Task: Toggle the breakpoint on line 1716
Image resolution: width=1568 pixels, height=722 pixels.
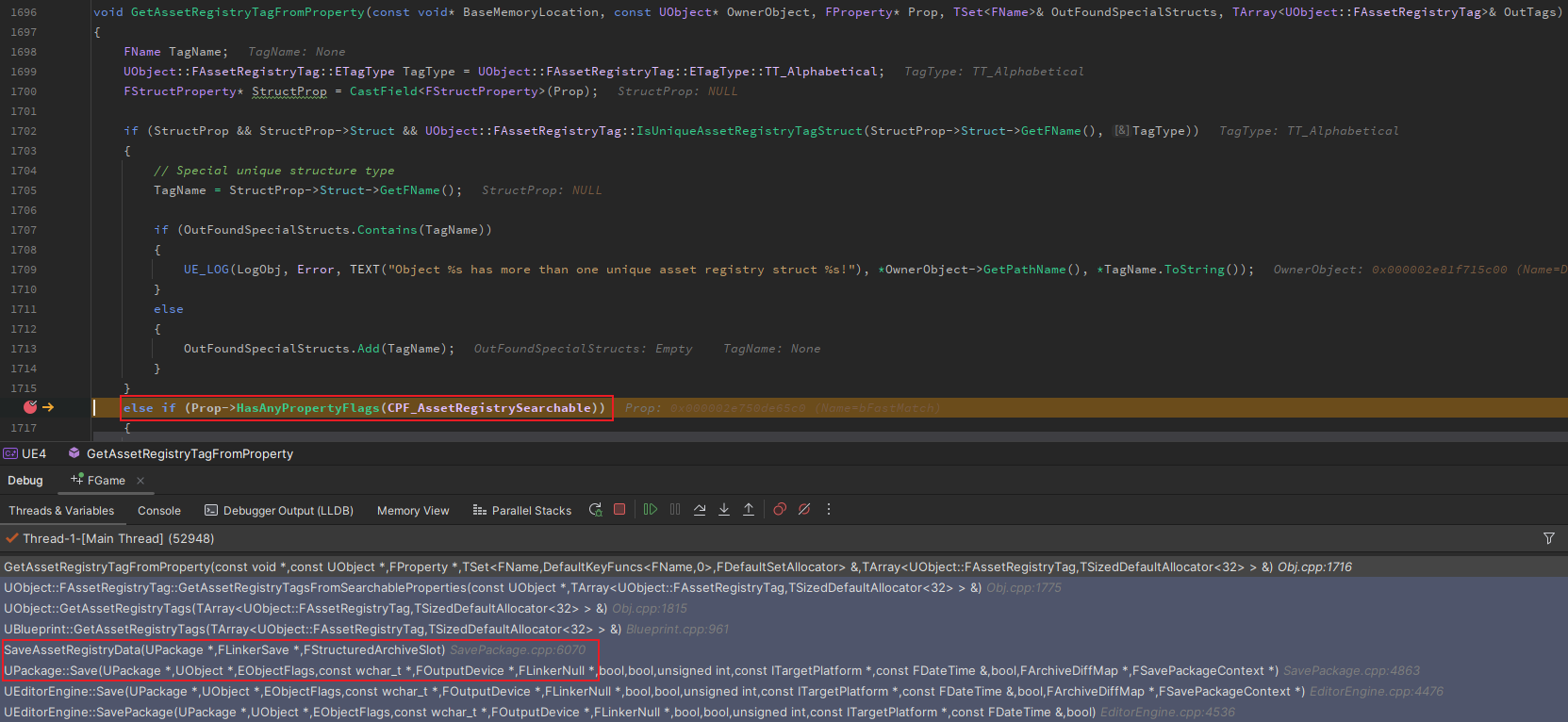Action: pos(30,407)
